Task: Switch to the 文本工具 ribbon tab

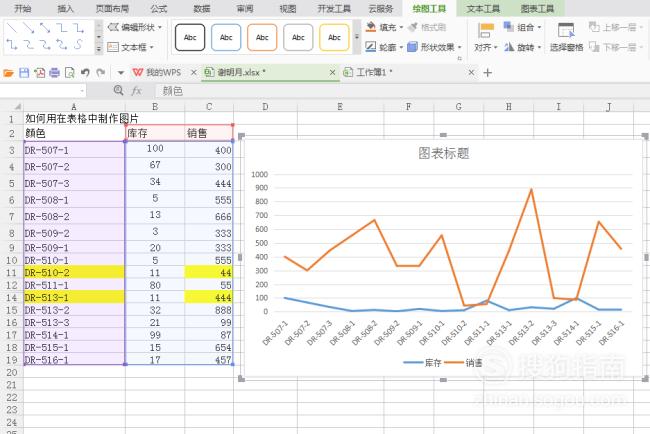Action: click(483, 8)
